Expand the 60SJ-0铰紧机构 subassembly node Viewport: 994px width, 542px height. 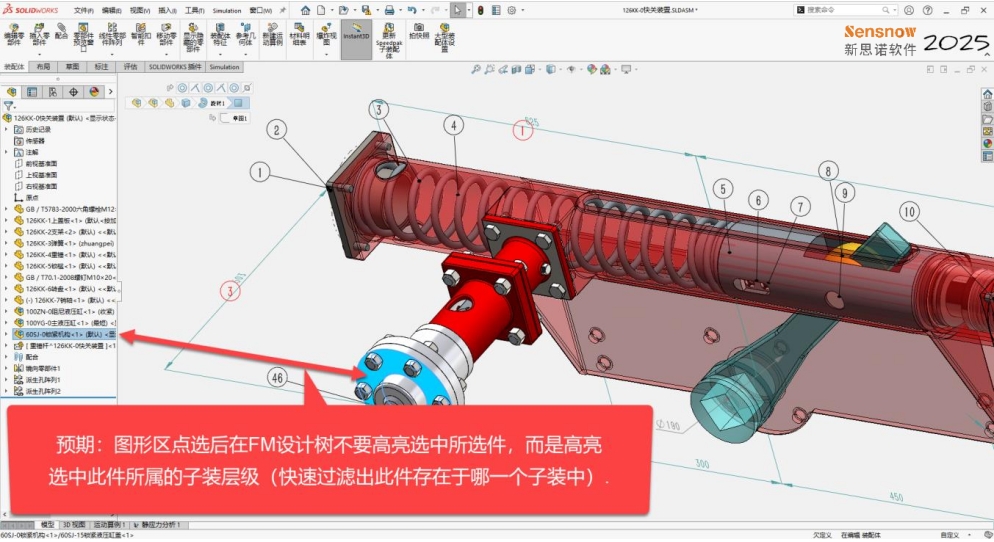pos(7,334)
